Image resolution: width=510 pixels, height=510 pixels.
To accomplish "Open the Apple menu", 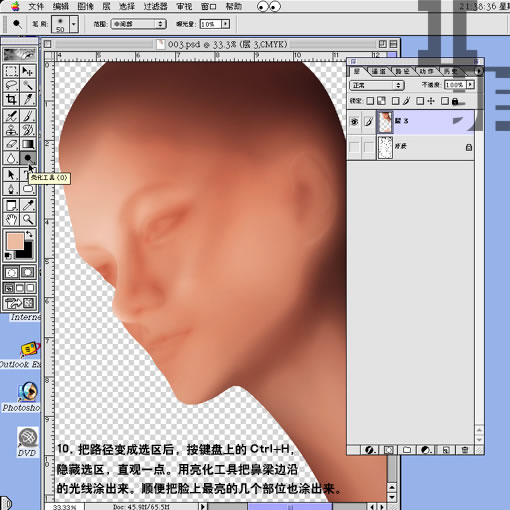I will [x=15, y=6].
